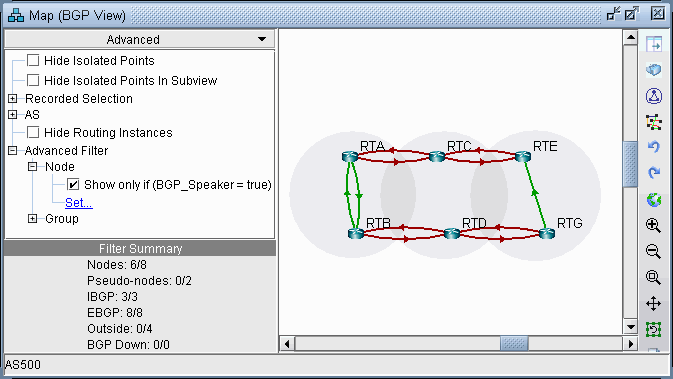Redo the map action

654,173
